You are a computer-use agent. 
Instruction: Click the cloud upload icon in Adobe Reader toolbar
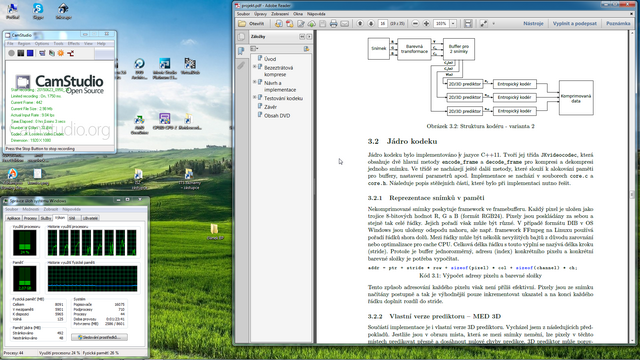[311, 24]
